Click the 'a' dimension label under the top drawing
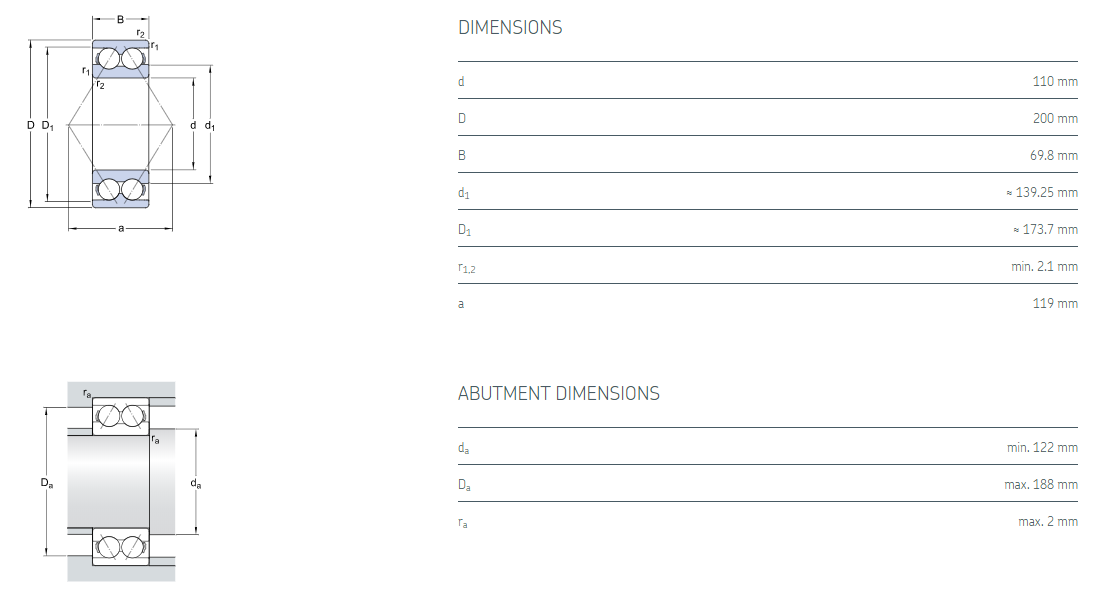 tap(121, 229)
